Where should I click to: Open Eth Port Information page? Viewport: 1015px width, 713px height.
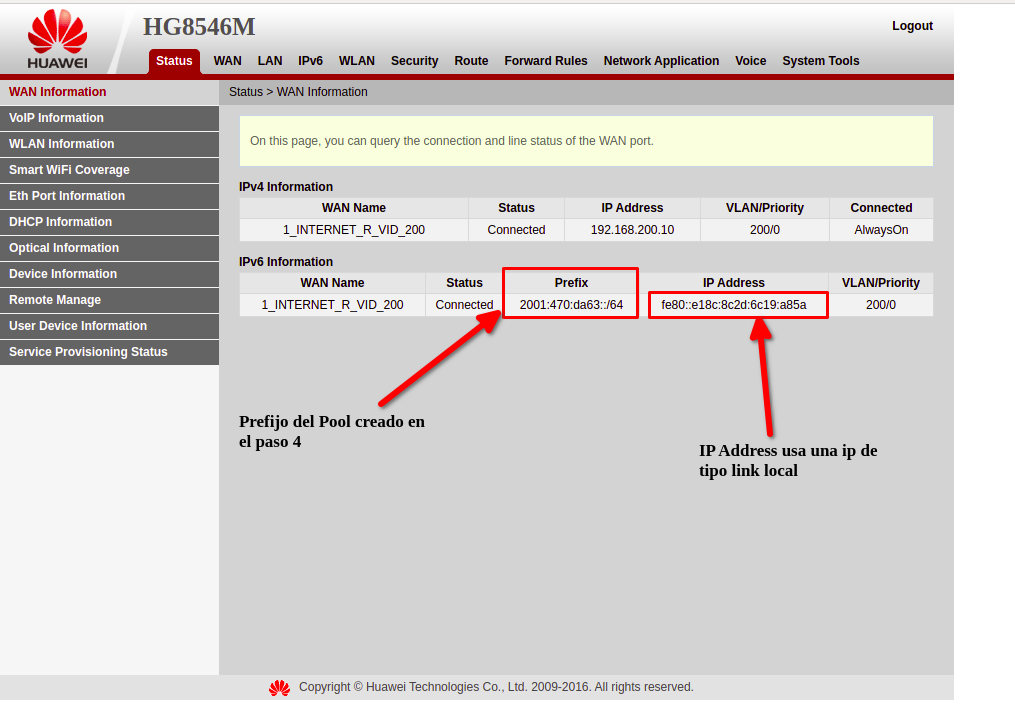coord(67,196)
